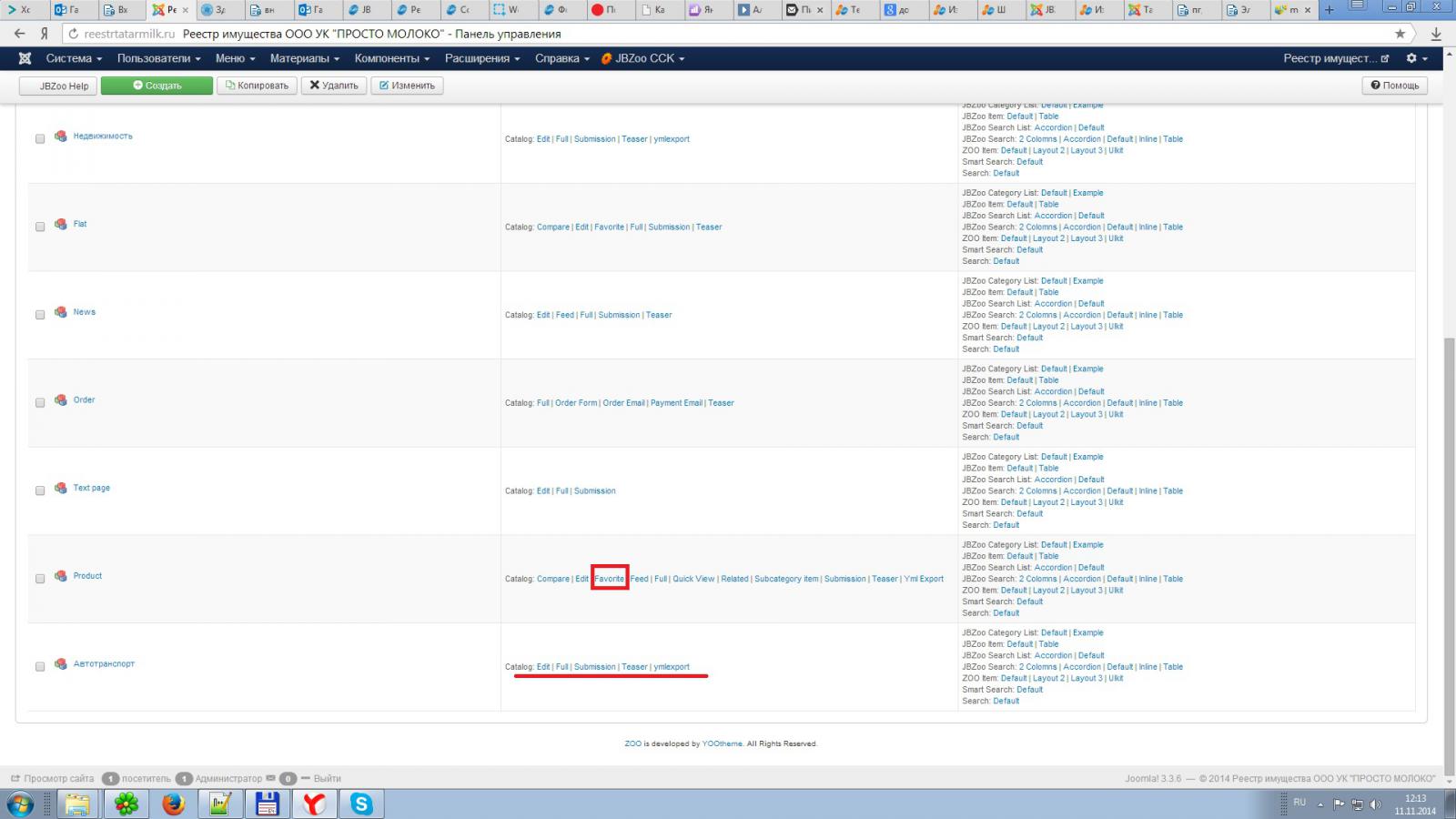Open the Материалы menu

(x=305, y=58)
